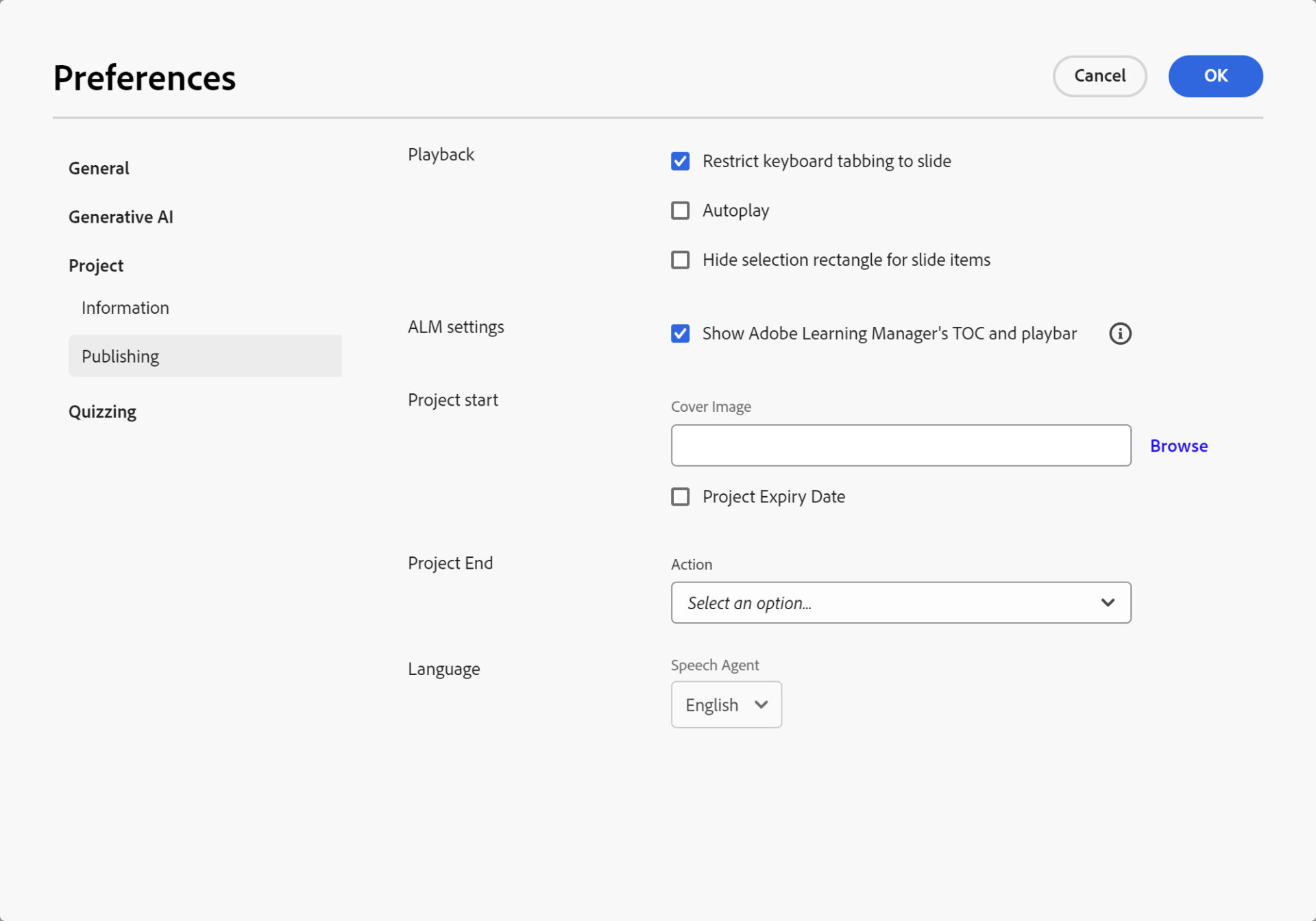
Task: Uncheck Restrict keyboard tabbing to slide
Action: coord(680,161)
